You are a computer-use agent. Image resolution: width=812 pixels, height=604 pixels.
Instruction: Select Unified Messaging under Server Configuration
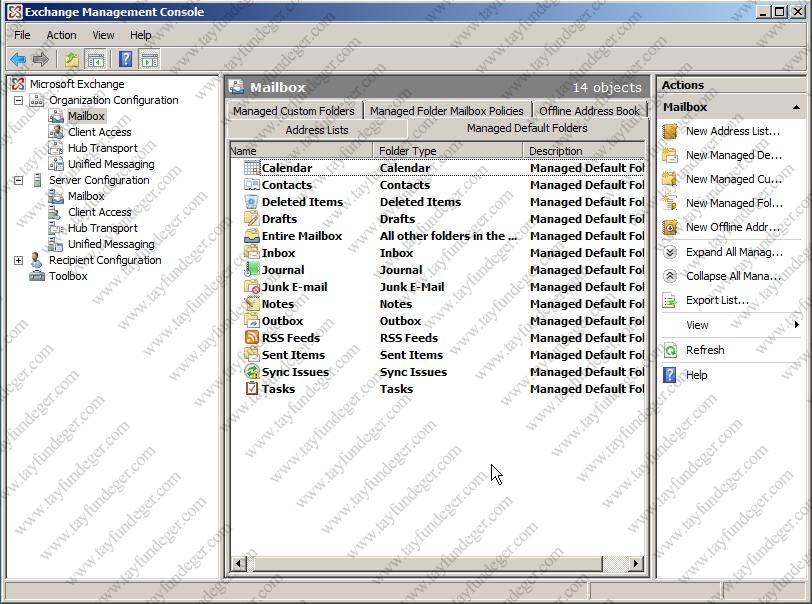[x=111, y=244]
